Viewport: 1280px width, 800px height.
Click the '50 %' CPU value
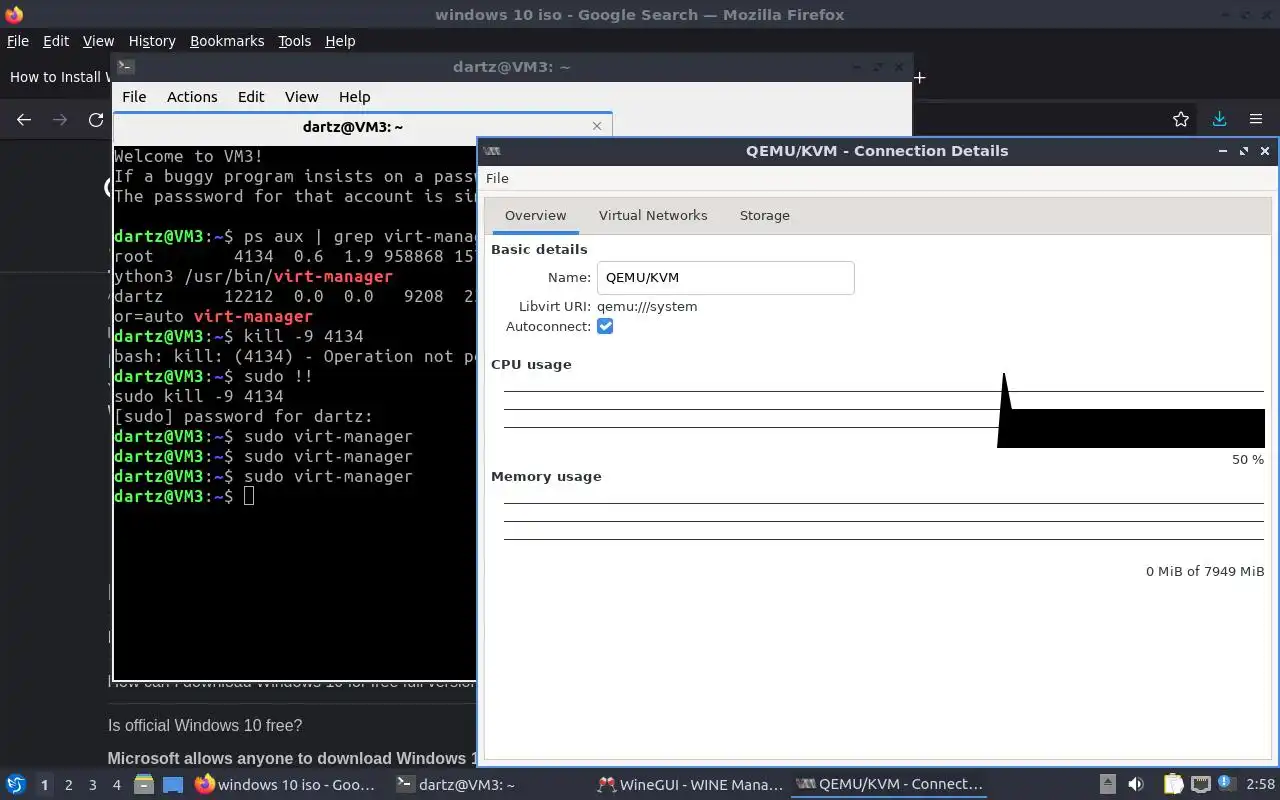[1248, 459]
